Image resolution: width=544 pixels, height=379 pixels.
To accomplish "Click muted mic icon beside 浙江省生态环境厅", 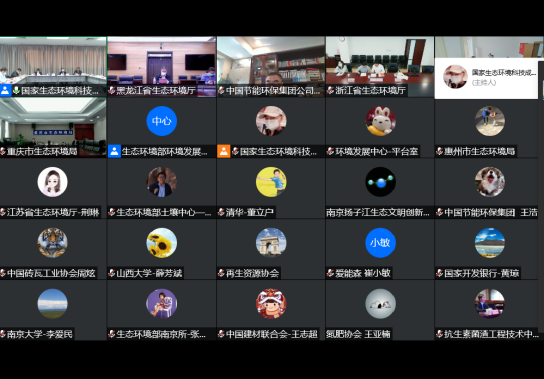I will tap(330, 91).
